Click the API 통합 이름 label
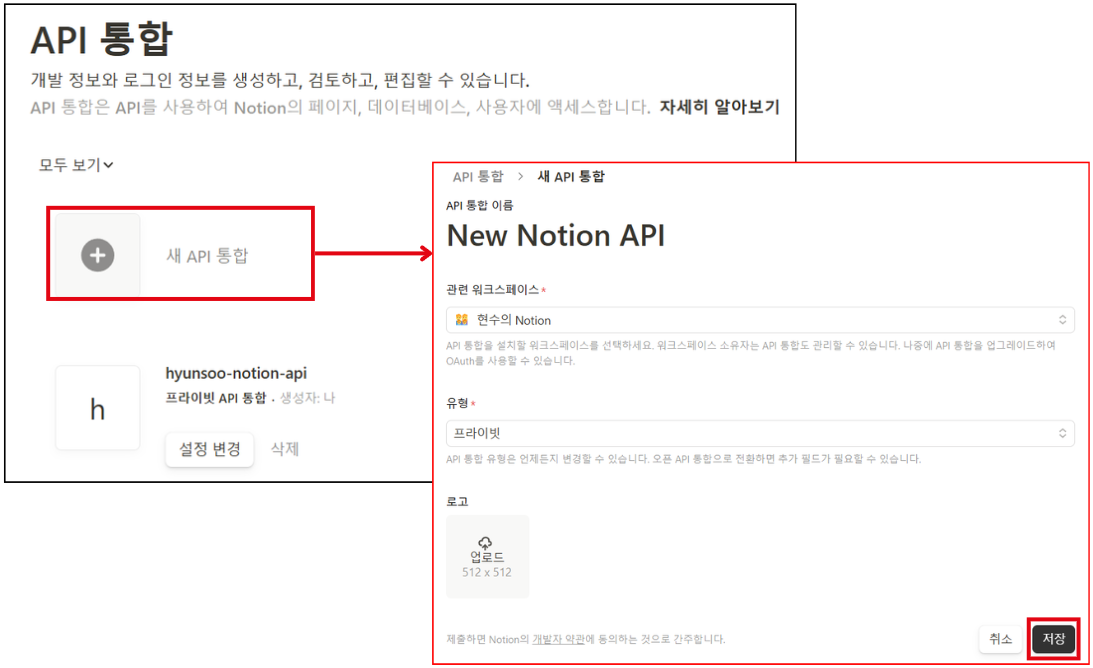The image size is (1093, 668). click(x=480, y=205)
